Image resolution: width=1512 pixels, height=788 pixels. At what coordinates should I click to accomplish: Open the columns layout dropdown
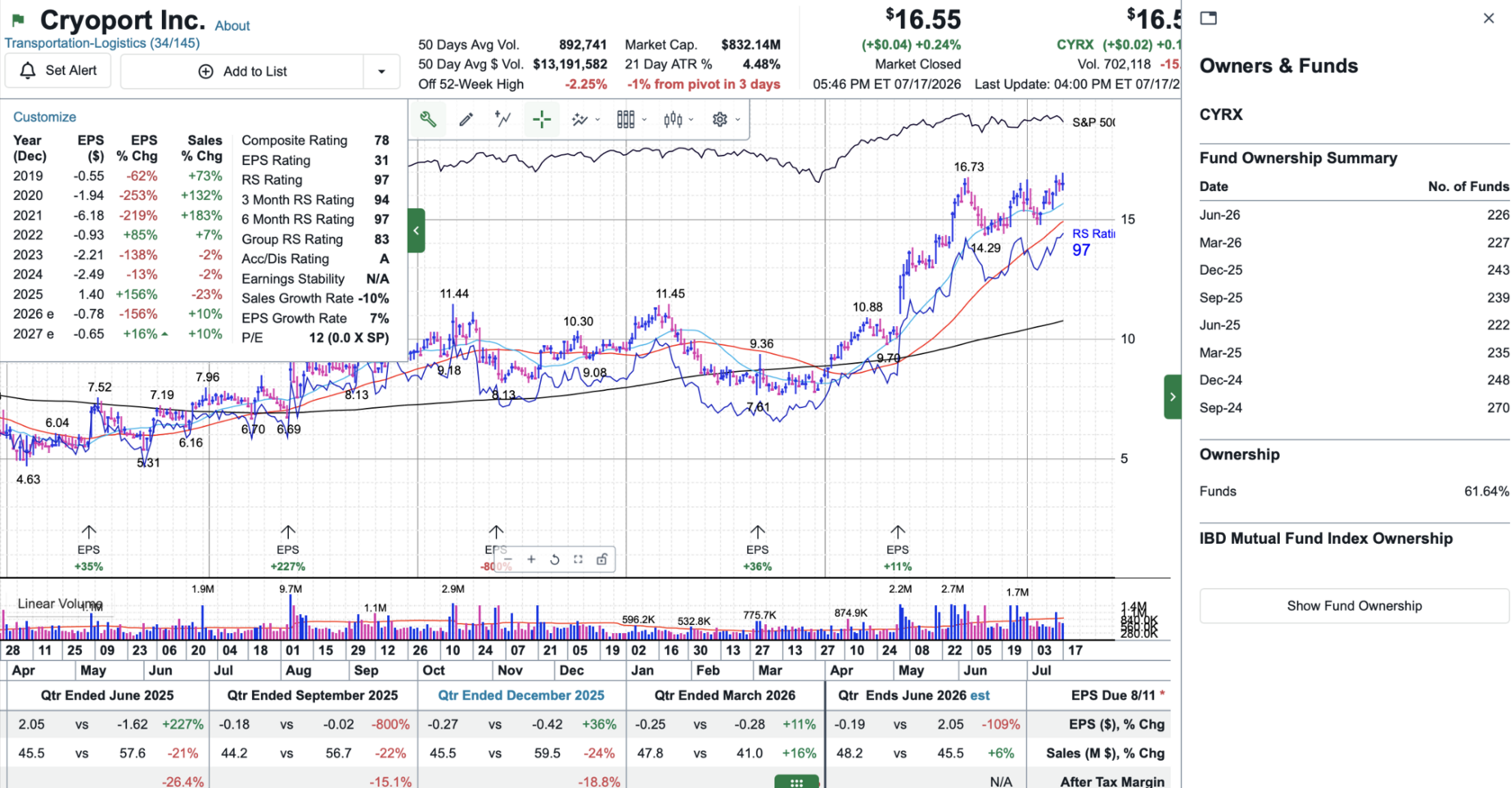[631, 119]
